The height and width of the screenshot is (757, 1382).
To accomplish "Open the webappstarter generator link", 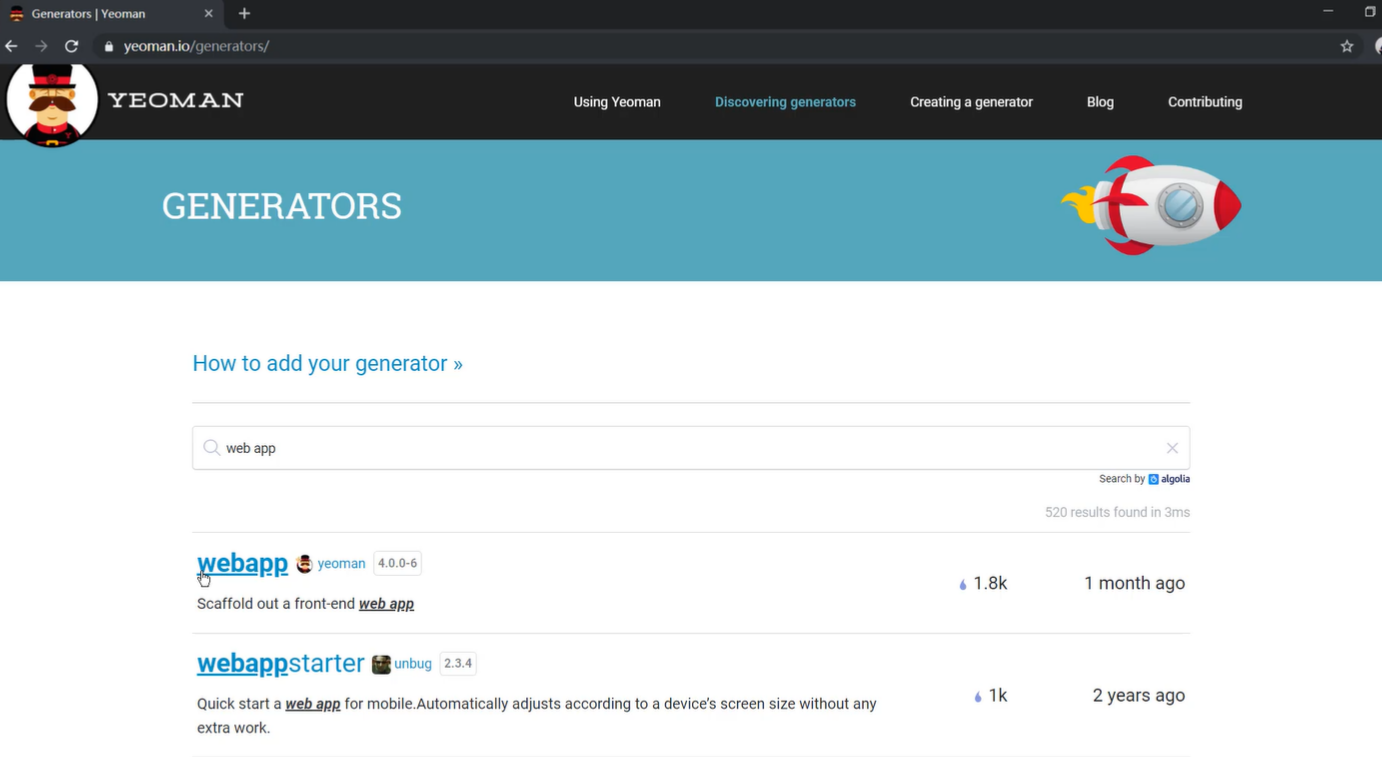I will (281, 663).
